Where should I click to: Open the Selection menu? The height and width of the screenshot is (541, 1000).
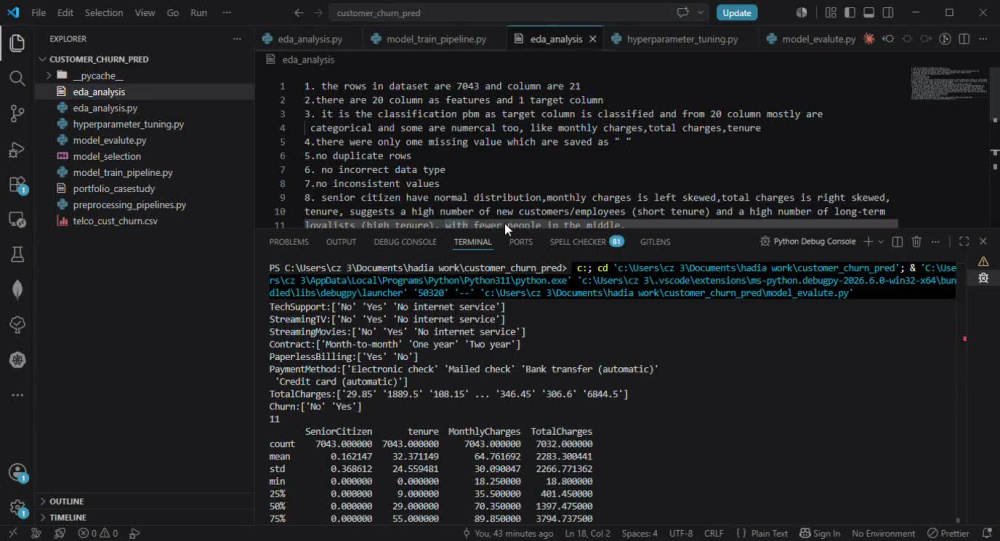(x=104, y=13)
